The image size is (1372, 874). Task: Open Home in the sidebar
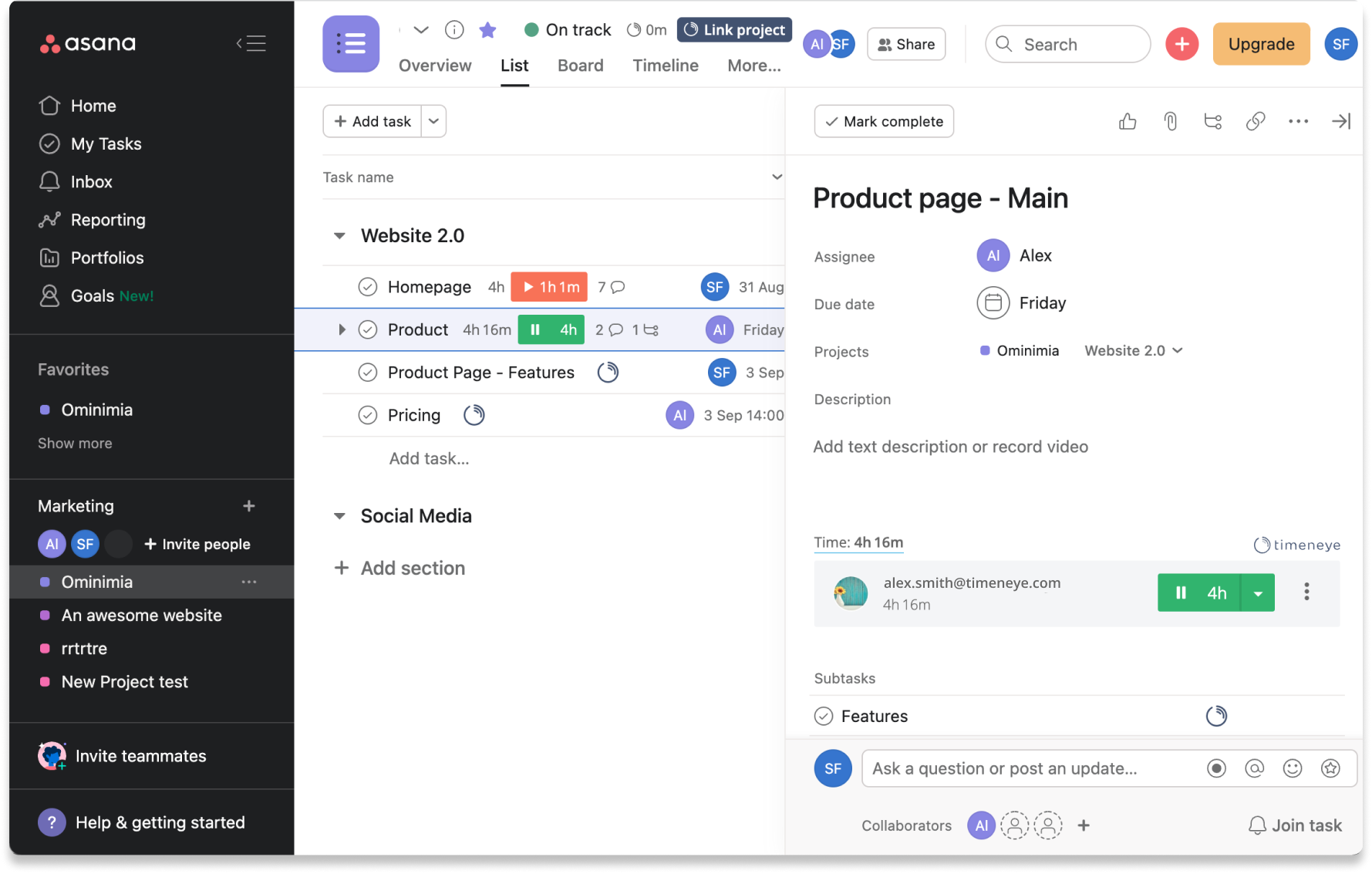point(93,106)
